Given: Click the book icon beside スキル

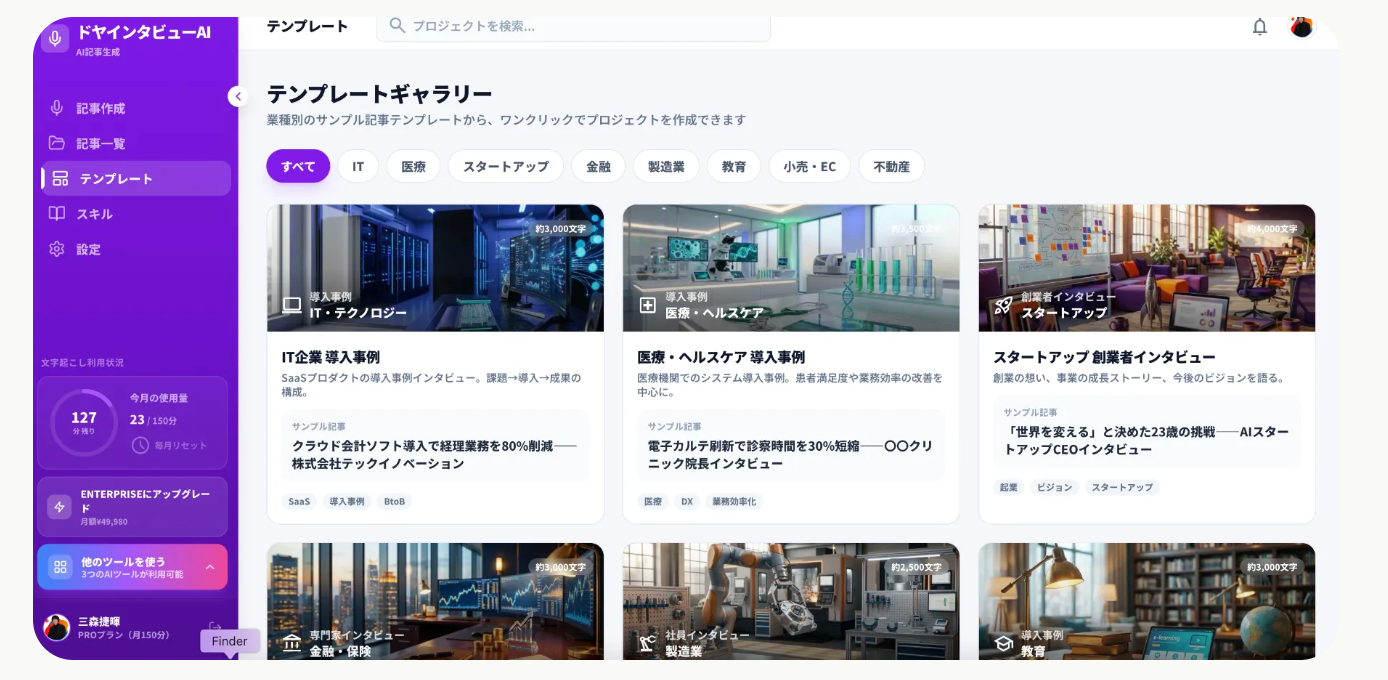Looking at the screenshot, I should (57, 214).
